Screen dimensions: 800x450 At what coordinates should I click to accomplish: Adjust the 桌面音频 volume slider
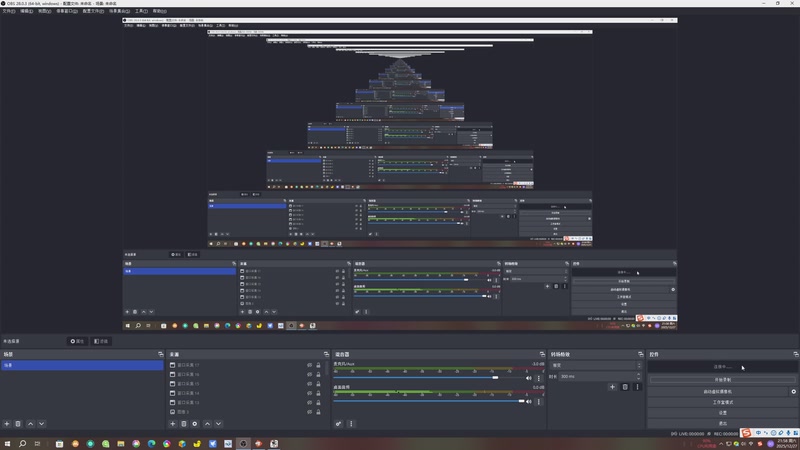429,401
